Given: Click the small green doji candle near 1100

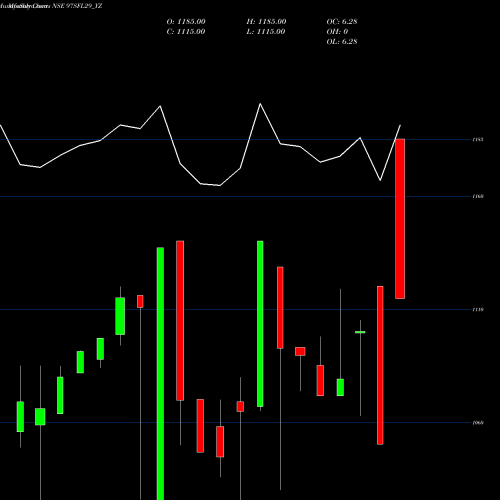Looking at the screenshot, I should coord(360,332).
